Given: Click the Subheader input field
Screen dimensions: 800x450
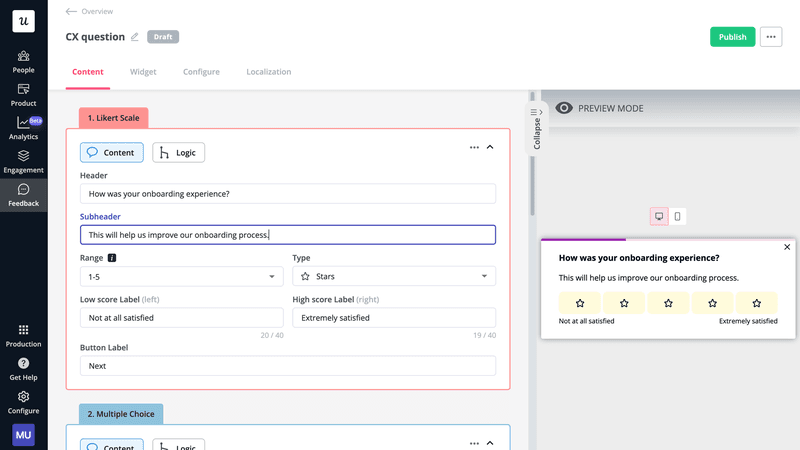Looking at the screenshot, I should click(x=288, y=235).
